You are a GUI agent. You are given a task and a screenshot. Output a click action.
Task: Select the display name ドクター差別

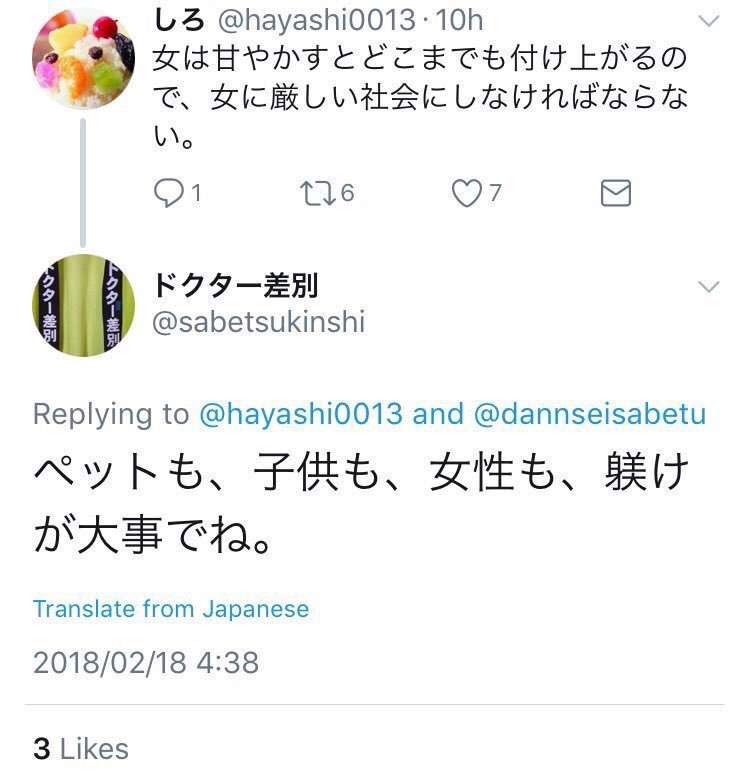tap(236, 285)
